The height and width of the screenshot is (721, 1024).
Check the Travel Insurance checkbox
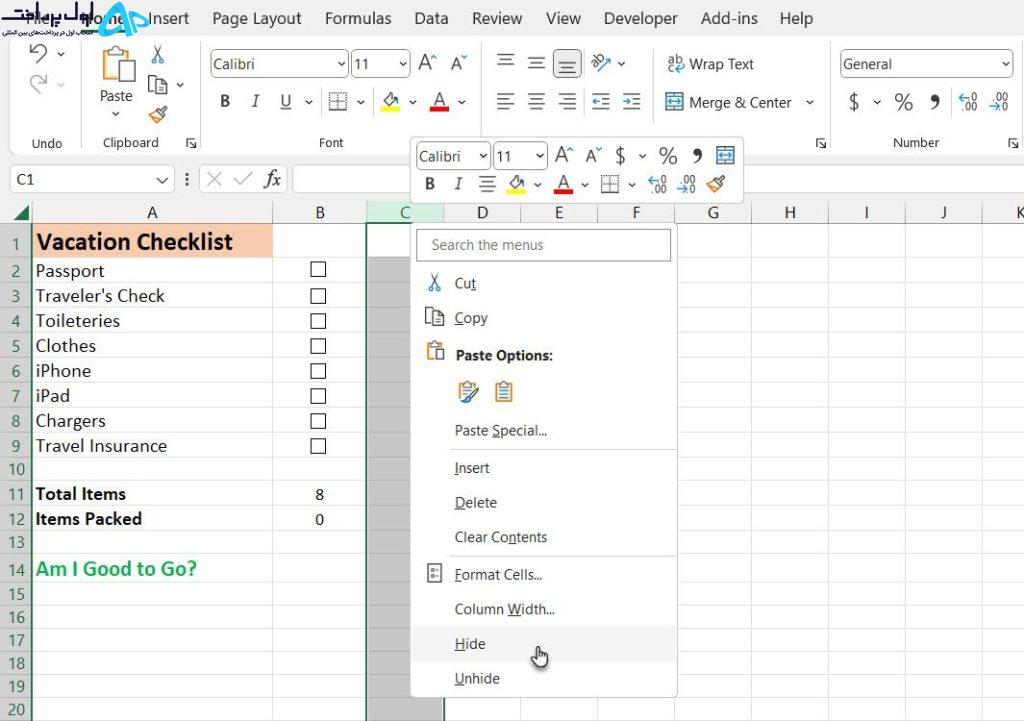(318, 446)
